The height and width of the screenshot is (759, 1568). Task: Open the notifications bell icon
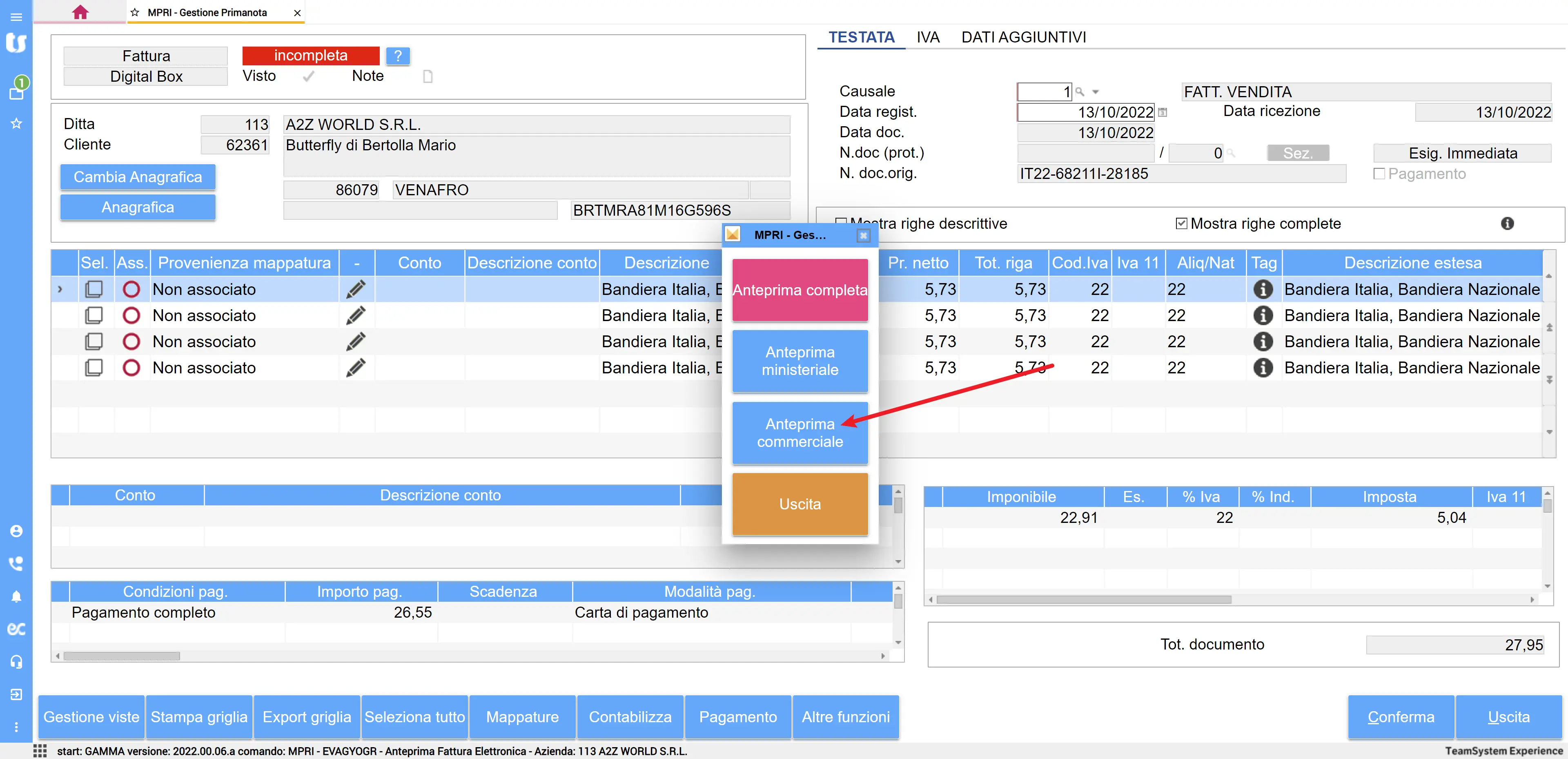(x=16, y=596)
